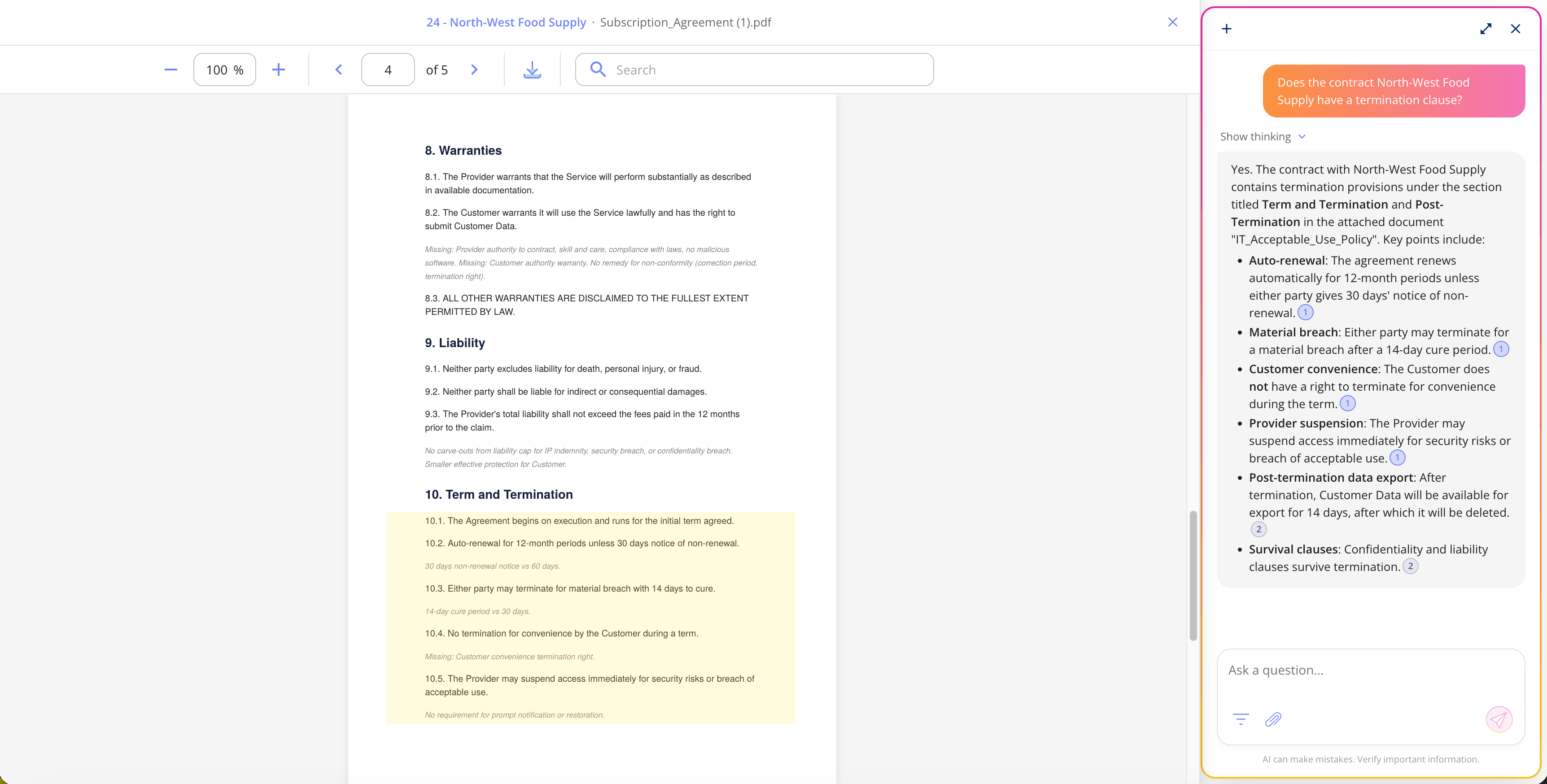
Task: Click heading 9. Liability
Action: pos(455,343)
